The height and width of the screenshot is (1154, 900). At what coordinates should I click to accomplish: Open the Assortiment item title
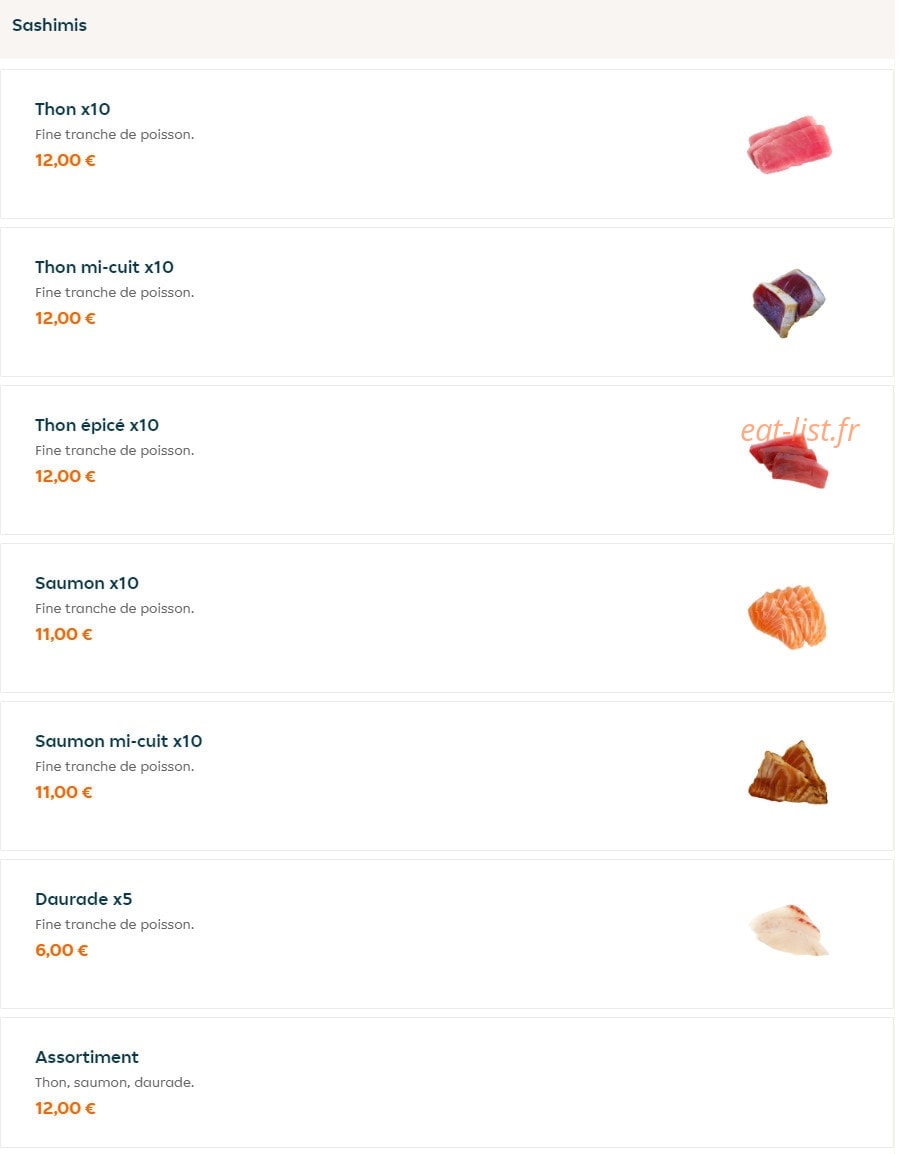pyautogui.click(x=87, y=1057)
